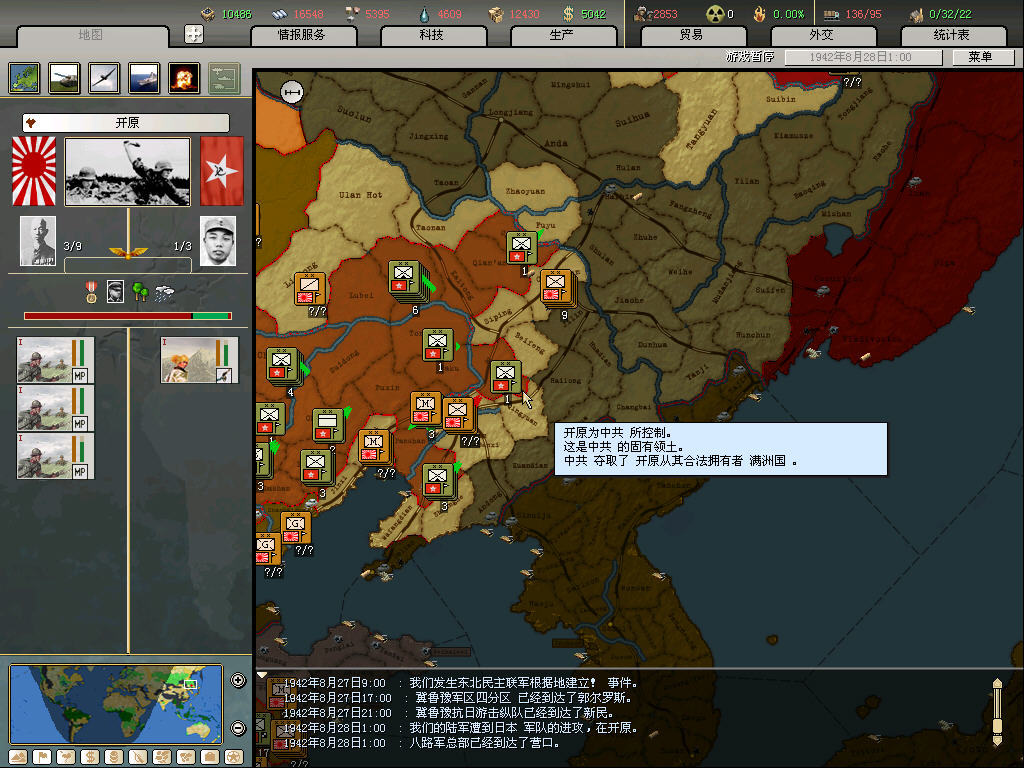Select political map mode flag icon
The image size is (1024, 768).
point(42,757)
